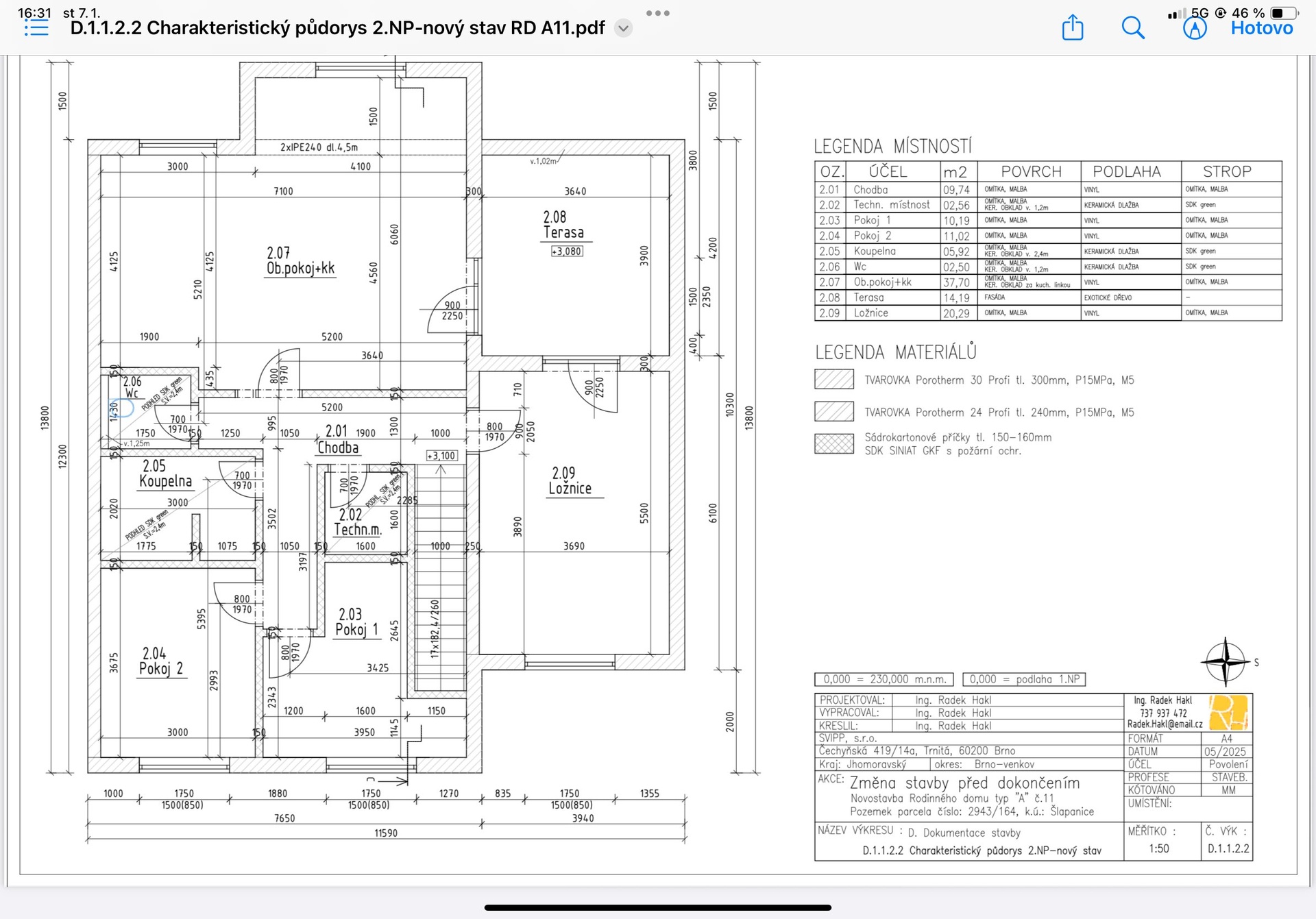Open the page list sidebar icon
This screenshot has width=1316, height=919.
36,28
